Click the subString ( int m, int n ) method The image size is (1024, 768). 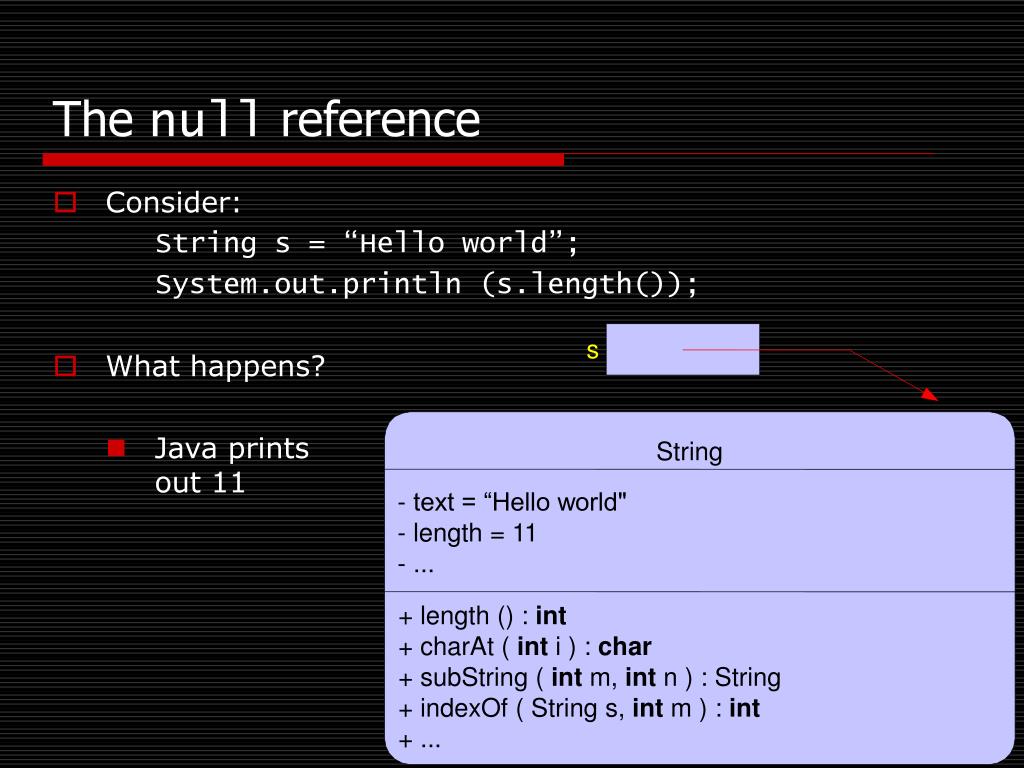590,678
